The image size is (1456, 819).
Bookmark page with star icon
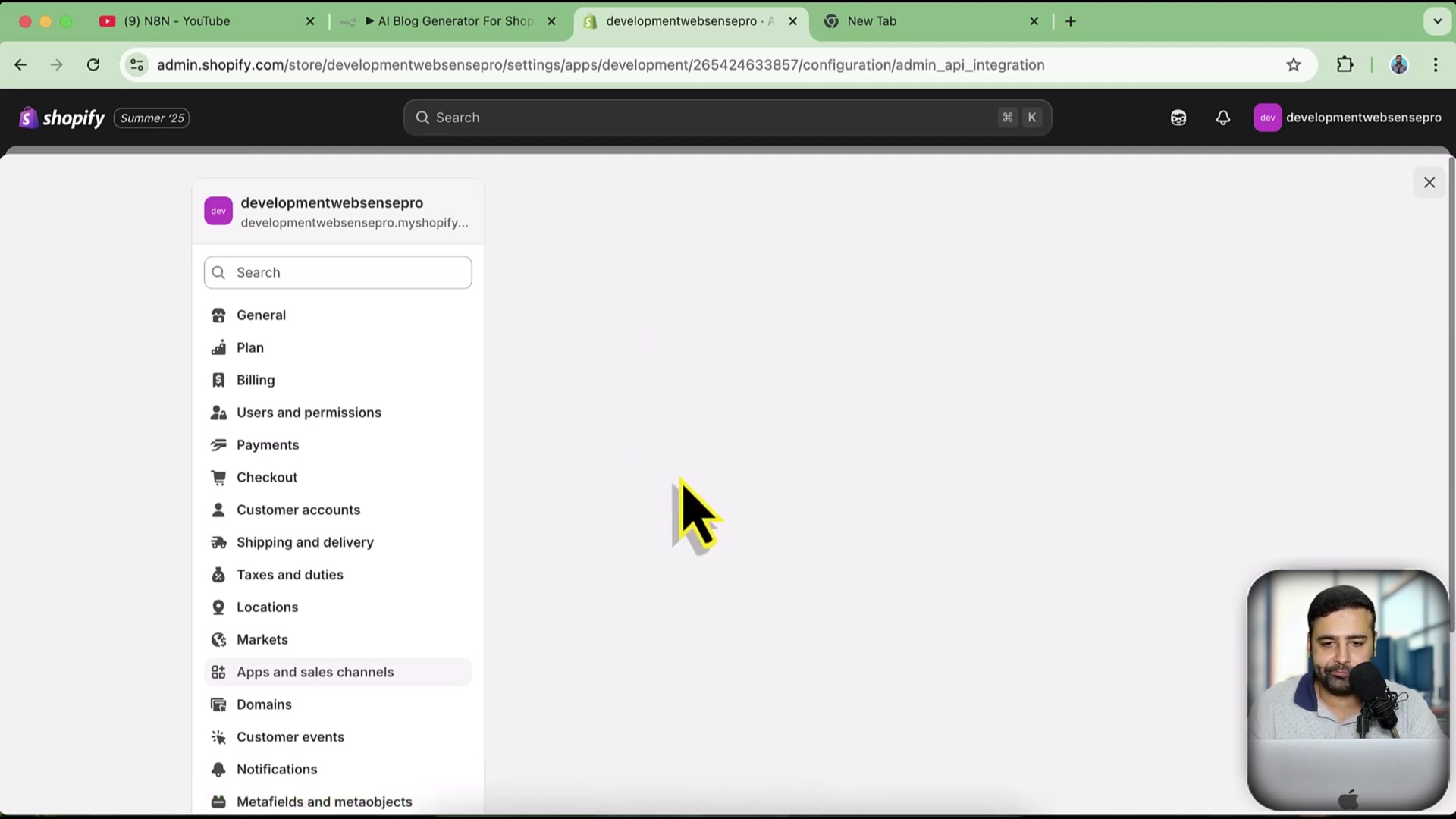1294,65
